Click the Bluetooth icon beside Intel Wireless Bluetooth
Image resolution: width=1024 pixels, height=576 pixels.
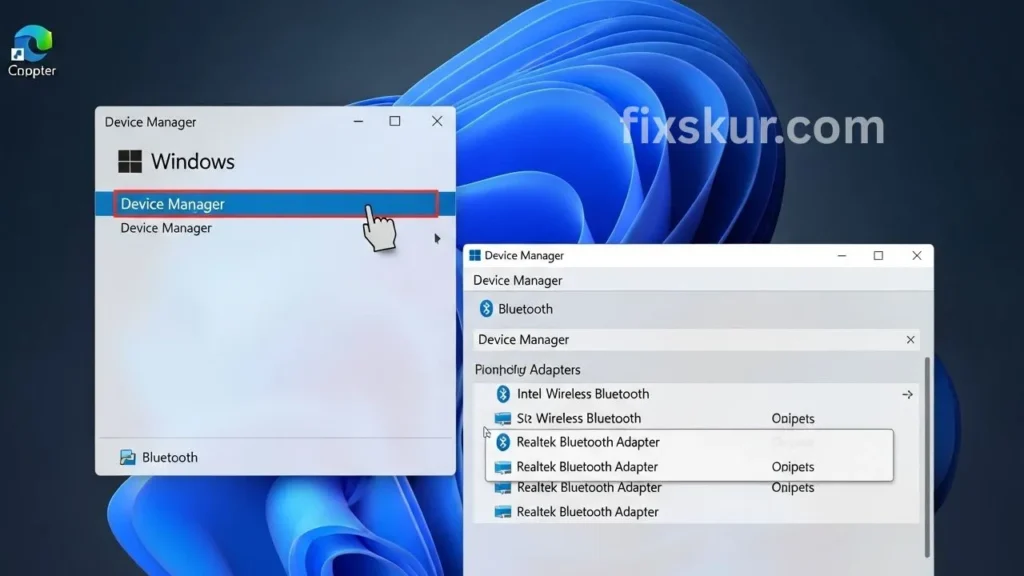(503, 394)
